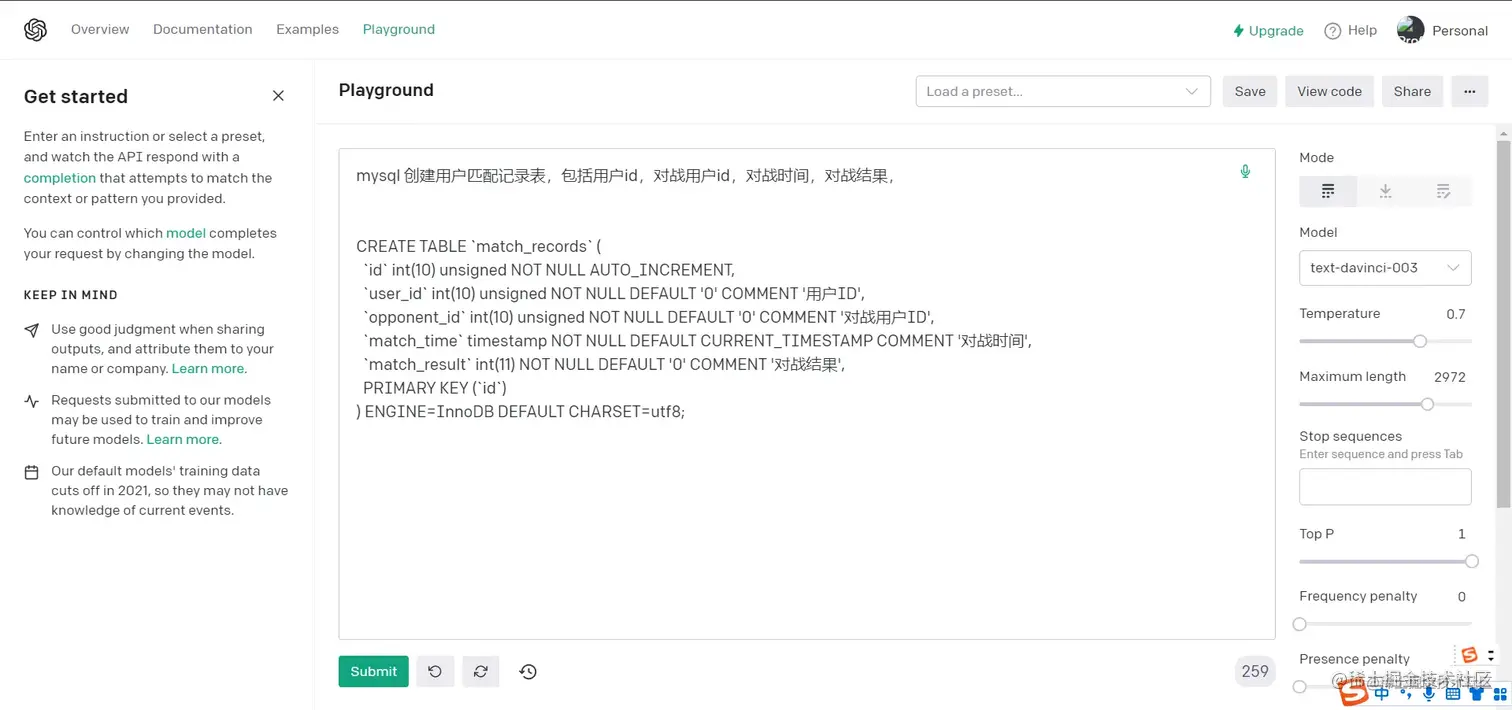Regenerate the completion

pyautogui.click(x=481, y=671)
